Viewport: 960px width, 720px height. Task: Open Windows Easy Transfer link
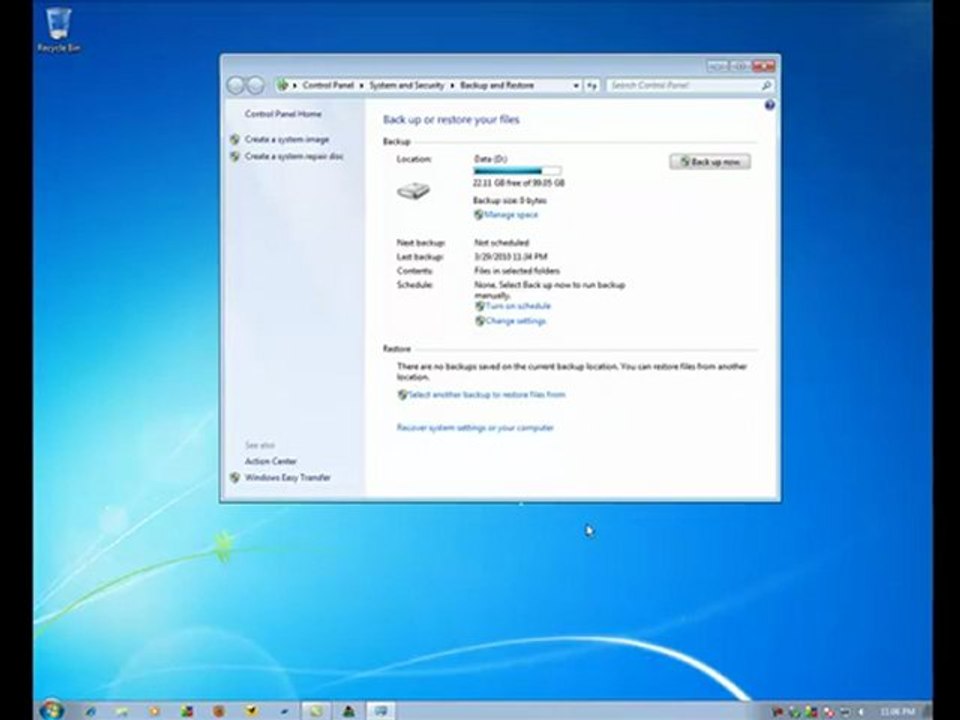click(x=288, y=478)
